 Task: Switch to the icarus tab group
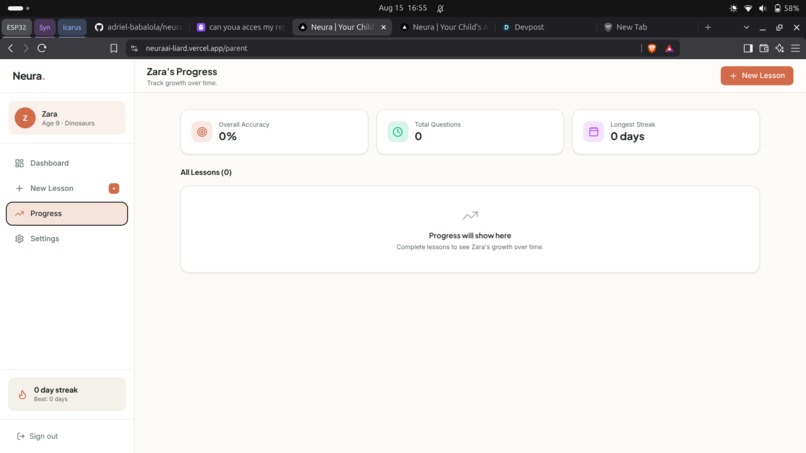click(x=72, y=27)
